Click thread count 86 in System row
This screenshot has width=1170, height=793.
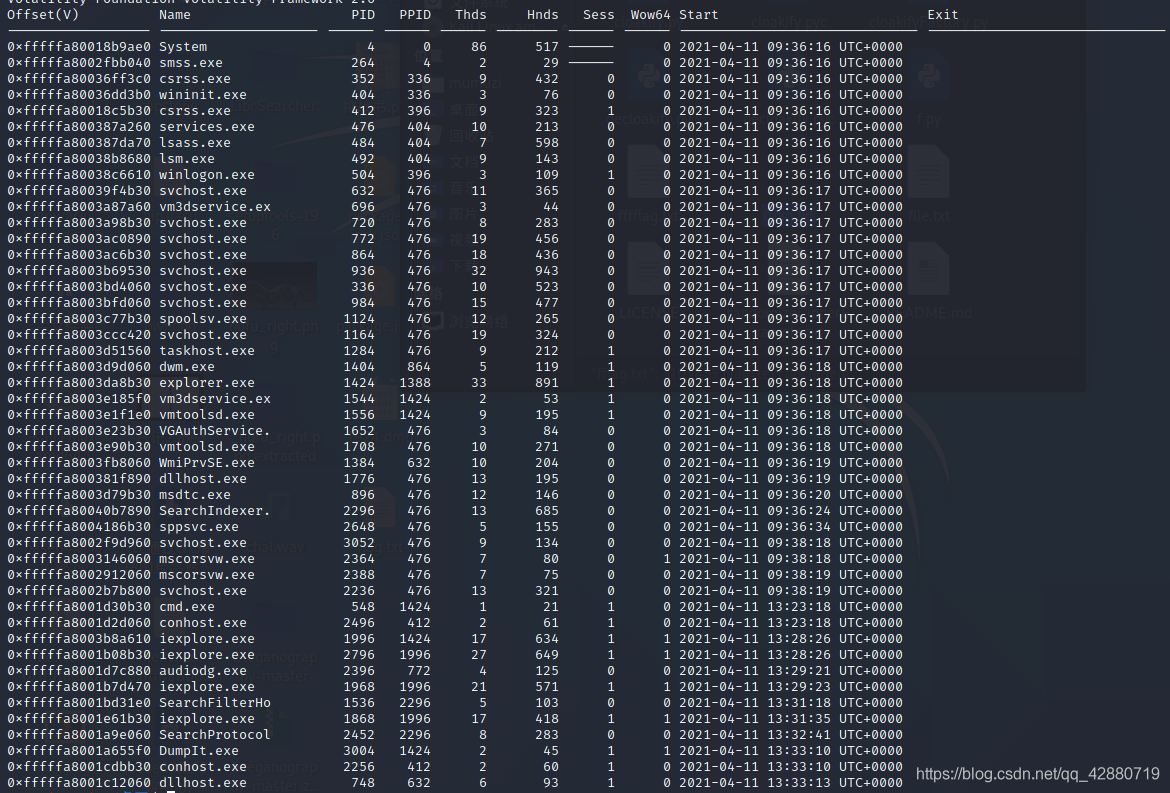coord(479,46)
